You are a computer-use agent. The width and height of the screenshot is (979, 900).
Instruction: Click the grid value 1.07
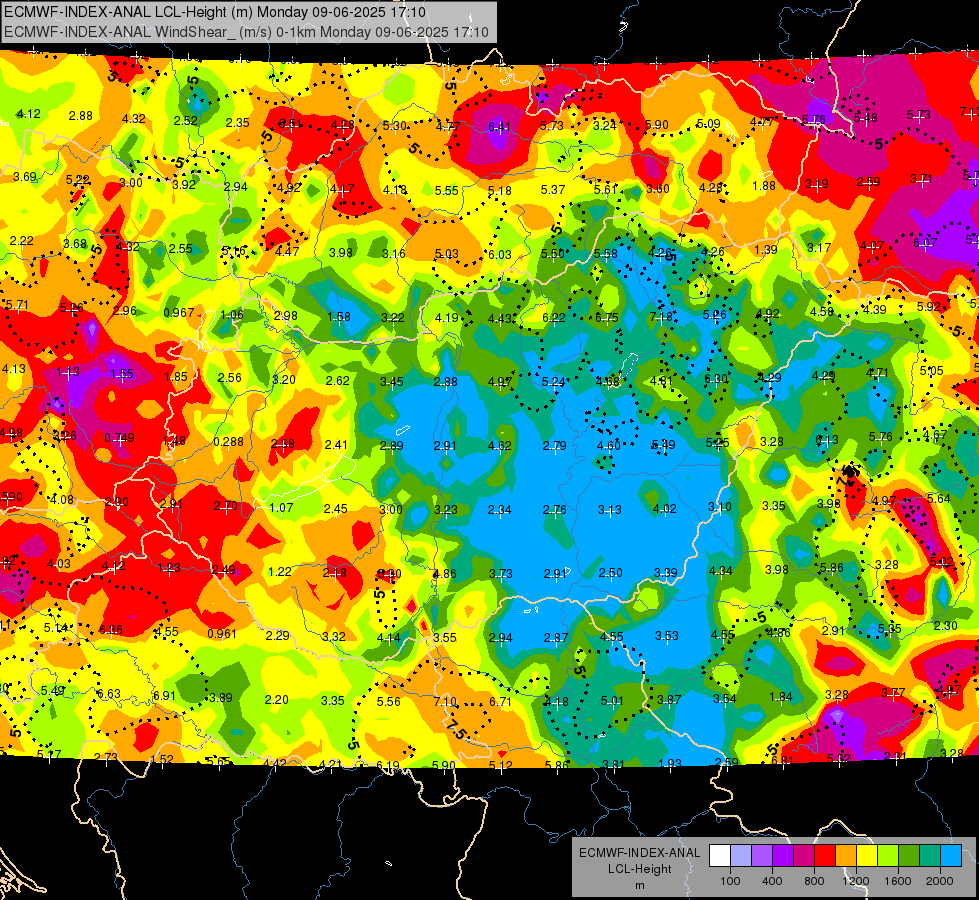(281, 507)
